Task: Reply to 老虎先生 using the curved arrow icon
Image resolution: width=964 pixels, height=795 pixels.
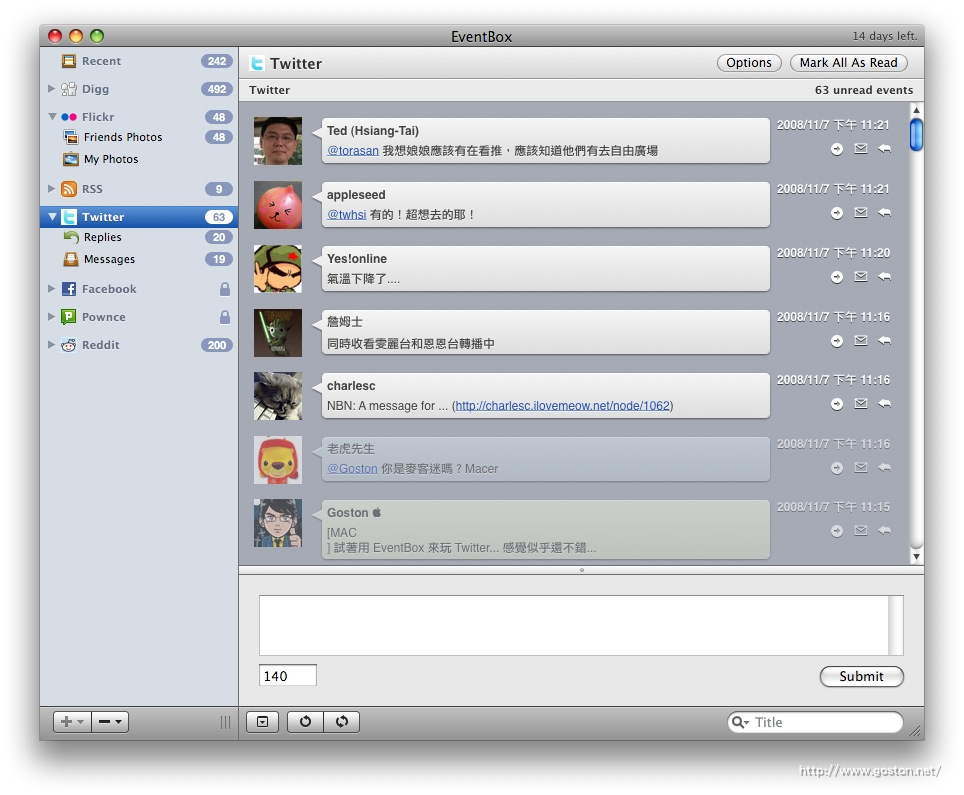Action: tap(884, 467)
